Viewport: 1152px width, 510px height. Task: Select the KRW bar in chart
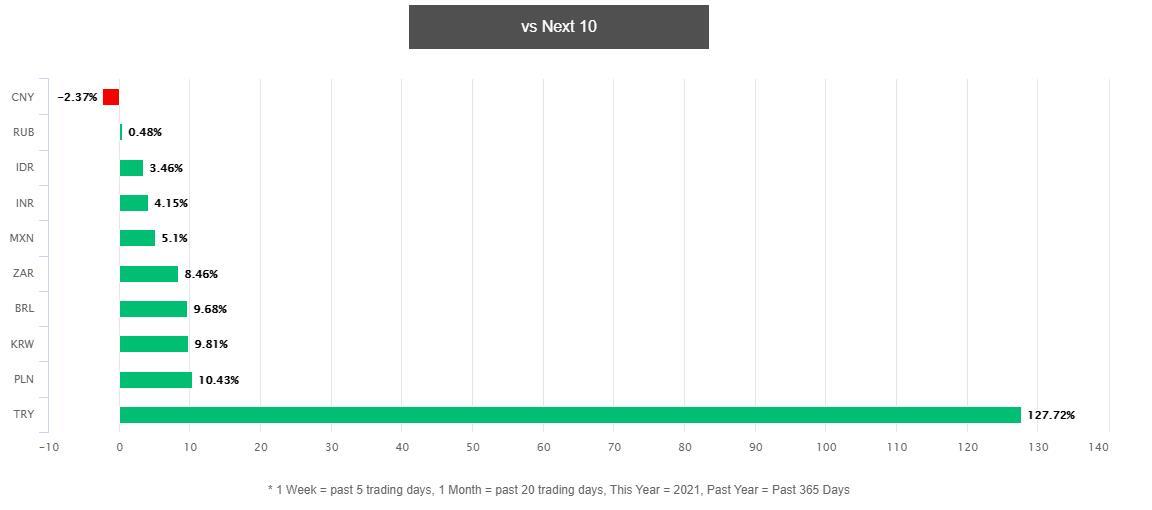point(154,344)
